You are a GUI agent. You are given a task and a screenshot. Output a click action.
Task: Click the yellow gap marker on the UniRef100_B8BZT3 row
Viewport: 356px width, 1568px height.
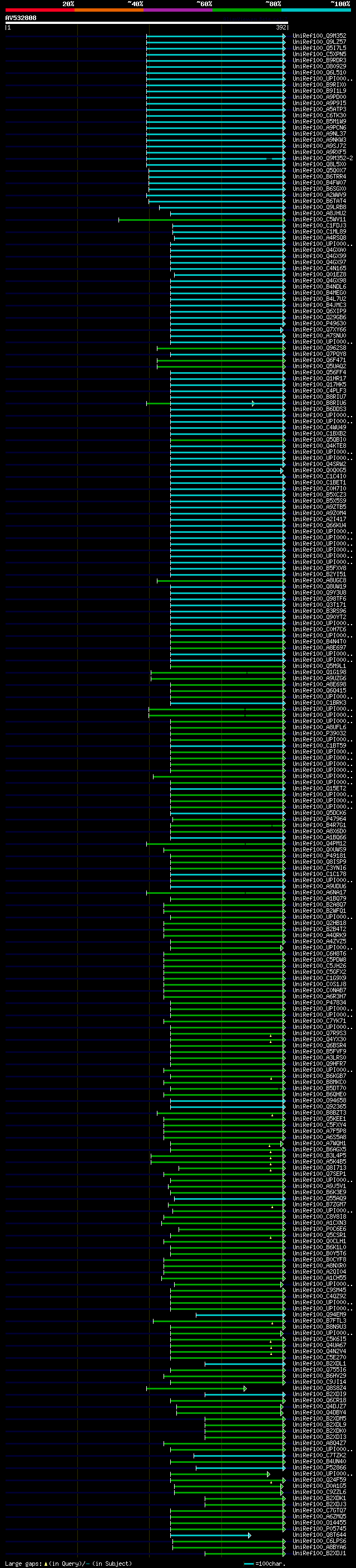273,1115
